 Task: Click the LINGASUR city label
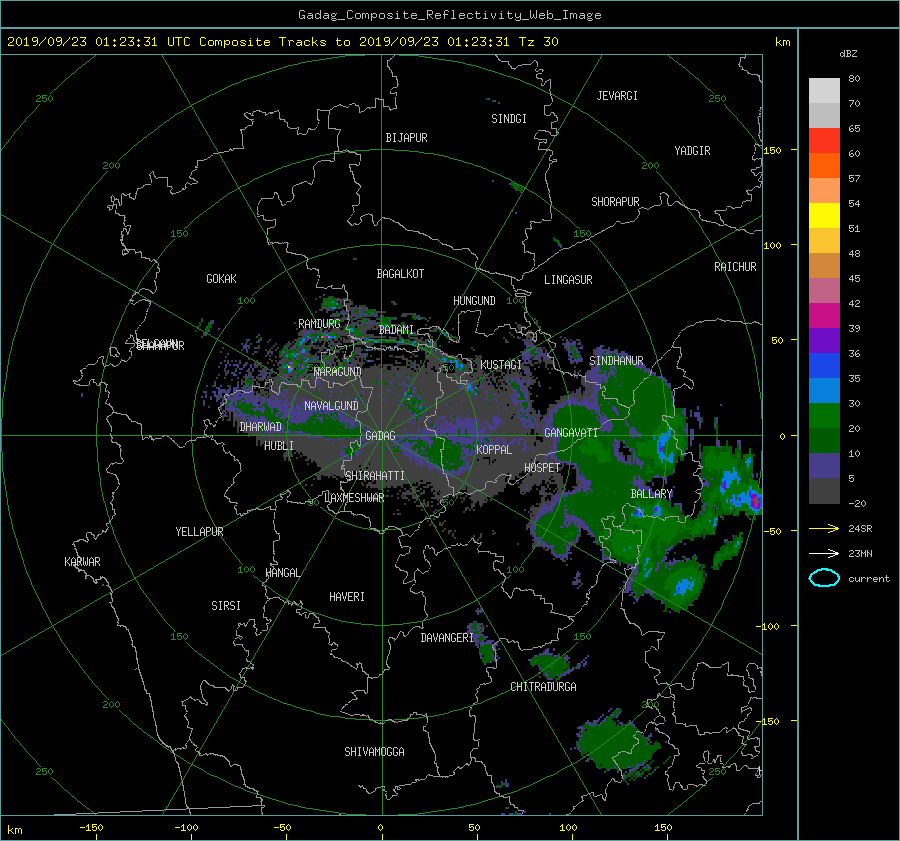pos(568,280)
